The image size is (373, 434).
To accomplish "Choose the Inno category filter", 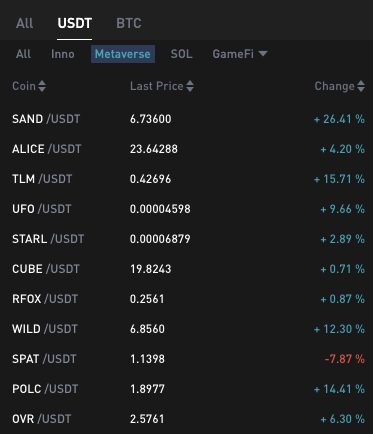I will pyautogui.click(x=63, y=54).
